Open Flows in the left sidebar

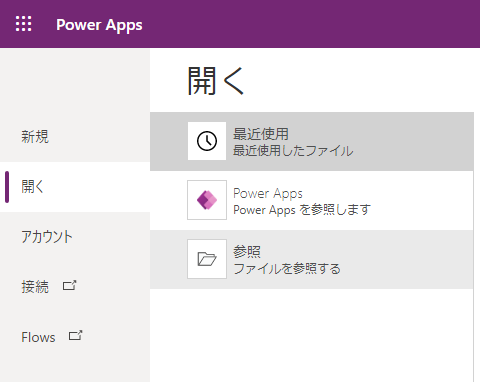(x=75, y=337)
